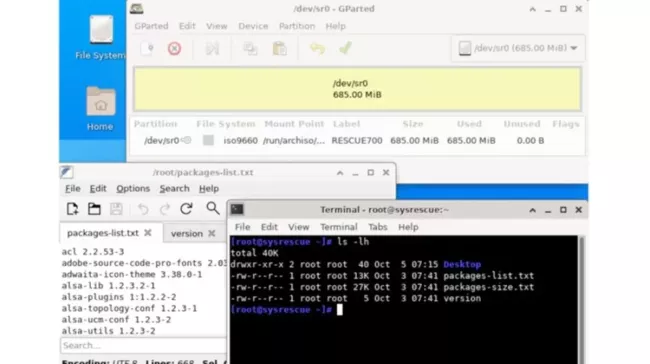This screenshot has width=650, height=364.
Task: Open the Partition menu in GParted
Action: 297,26
